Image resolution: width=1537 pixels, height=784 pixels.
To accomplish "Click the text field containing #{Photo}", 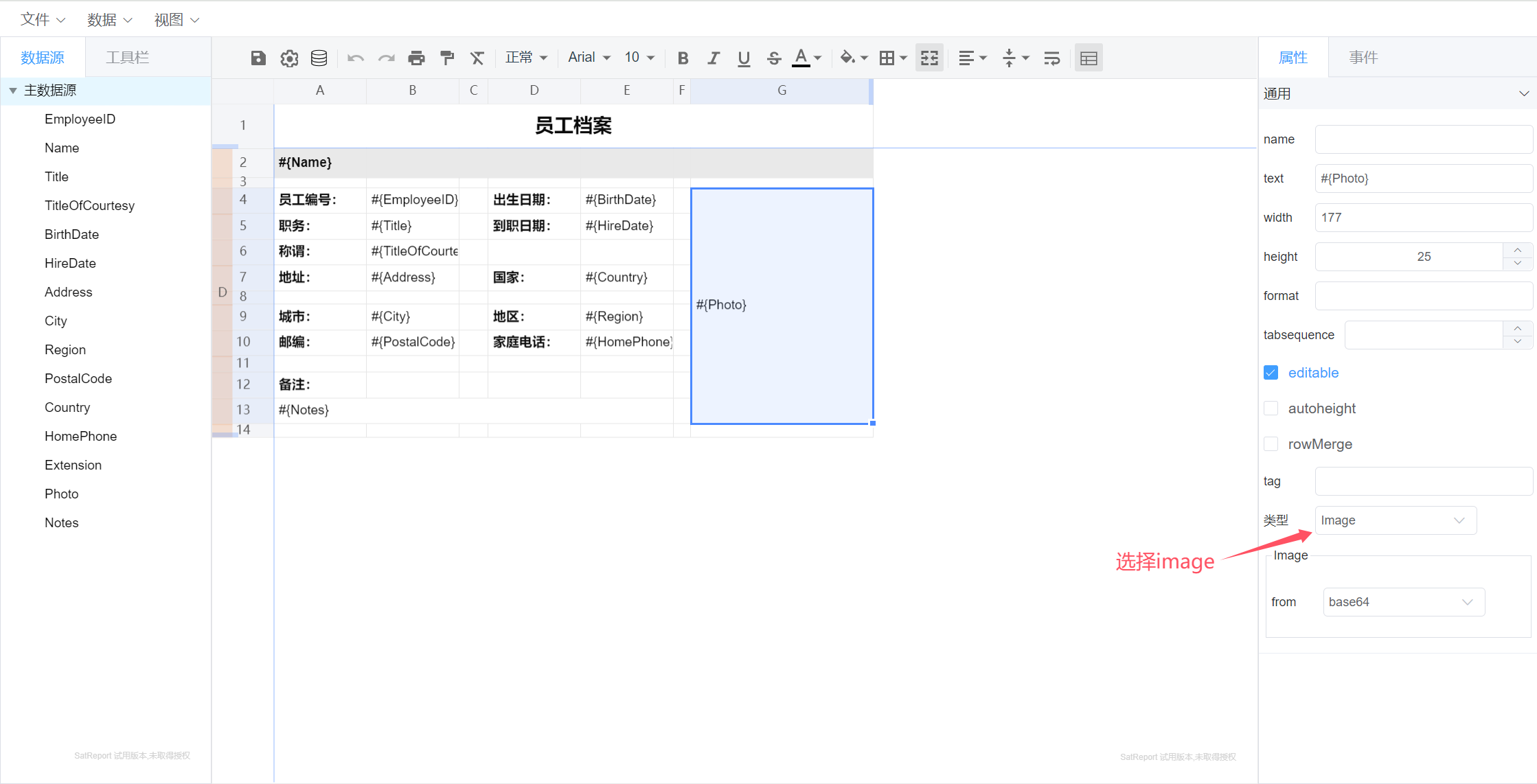I will click(1424, 178).
